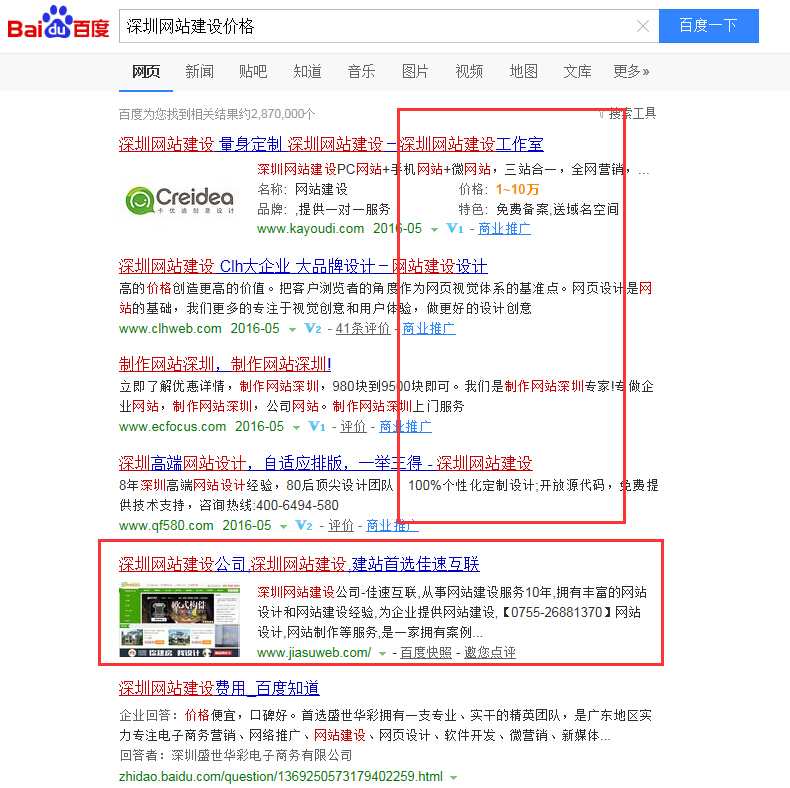
Task: Click the www.clhweb.com URL text
Action: point(170,329)
